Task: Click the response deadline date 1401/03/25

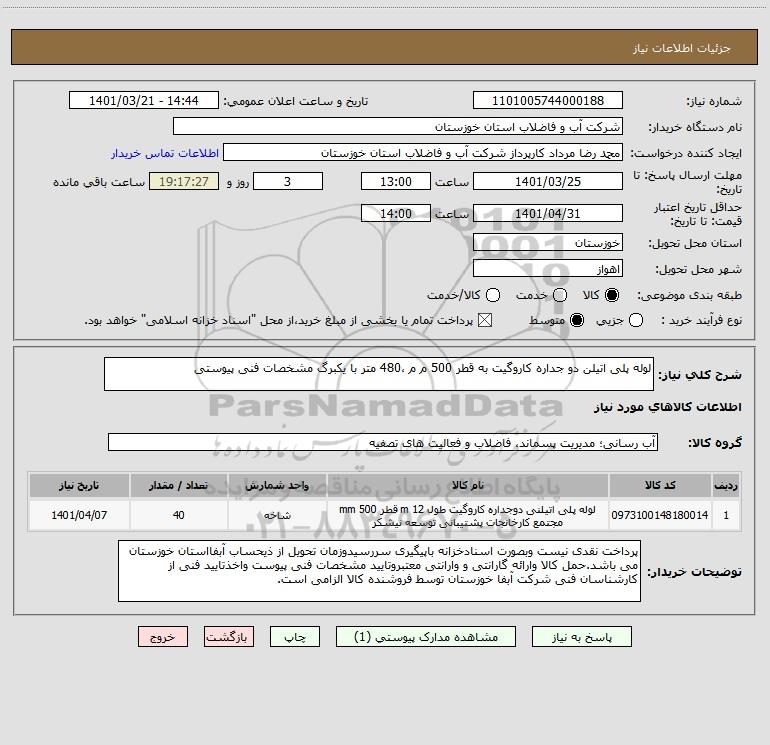Action: 548,181
